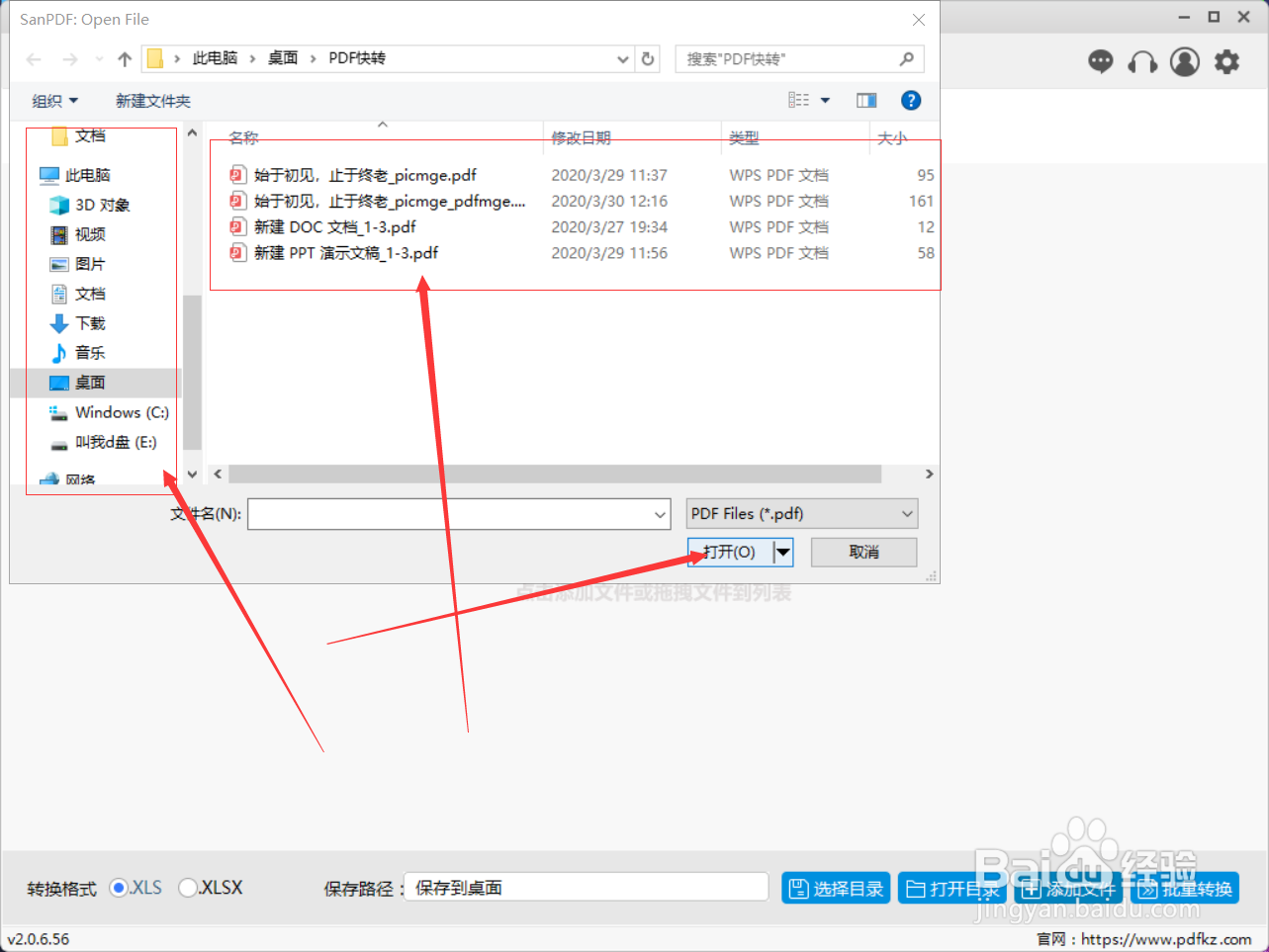Image resolution: width=1269 pixels, height=952 pixels.
Task: Click the 取消 cancel button
Action: pos(862,552)
